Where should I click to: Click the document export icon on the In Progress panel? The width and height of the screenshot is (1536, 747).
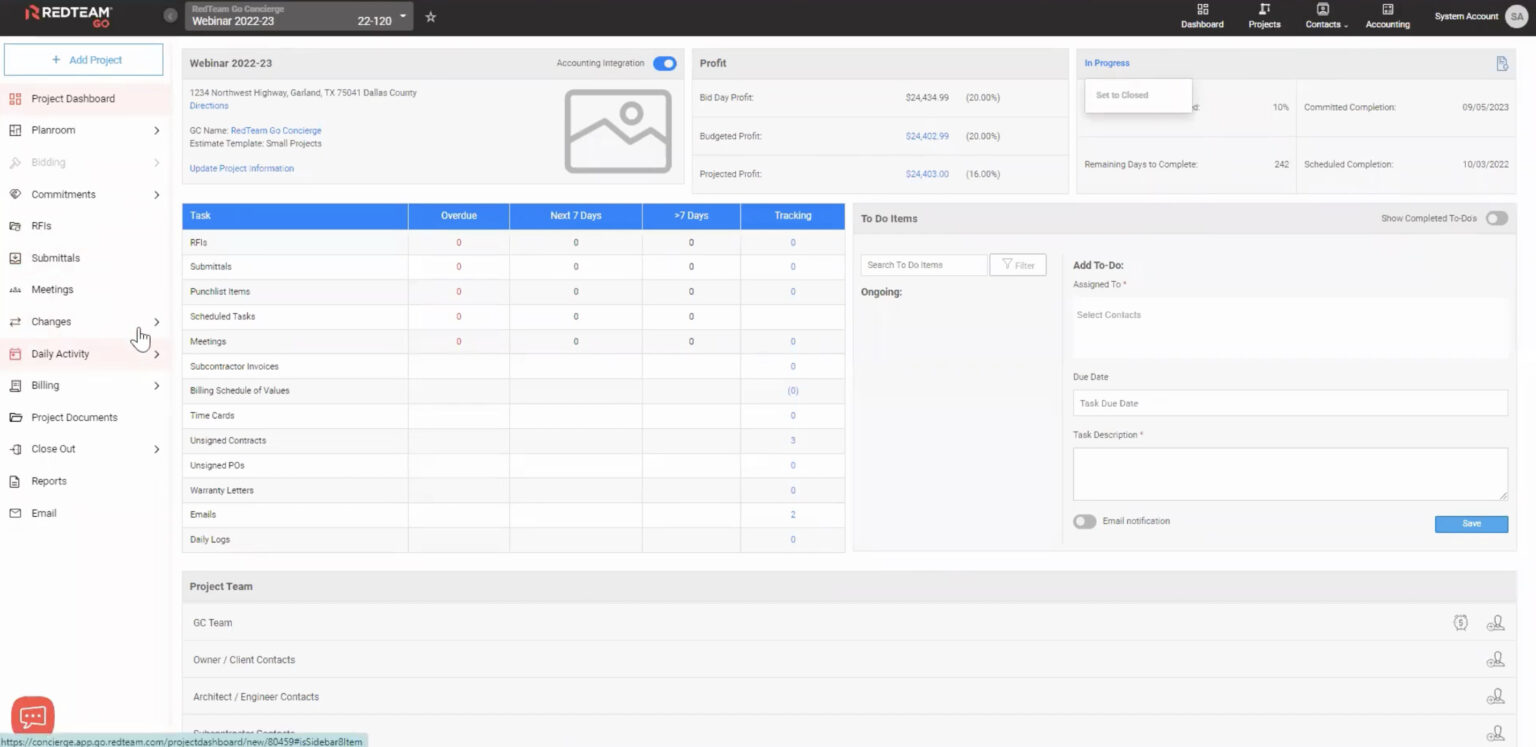tap(1501, 62)
